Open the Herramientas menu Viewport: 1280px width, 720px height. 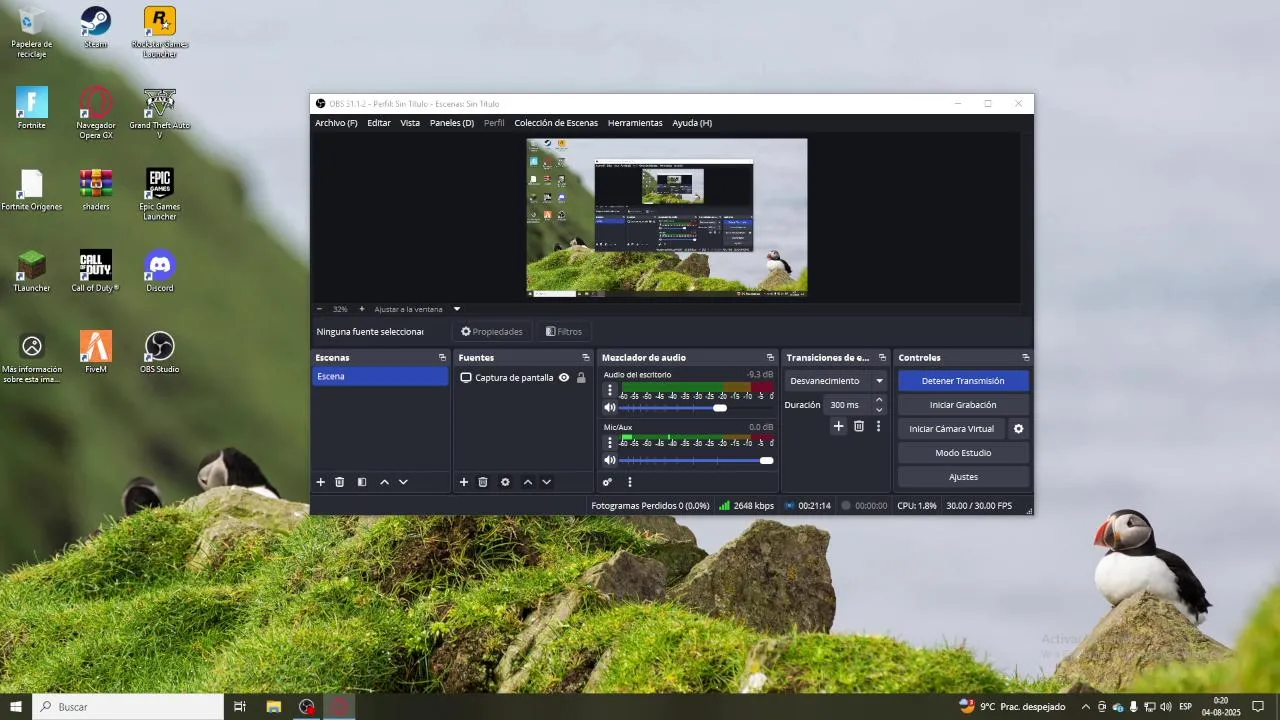tap(635, 123)
